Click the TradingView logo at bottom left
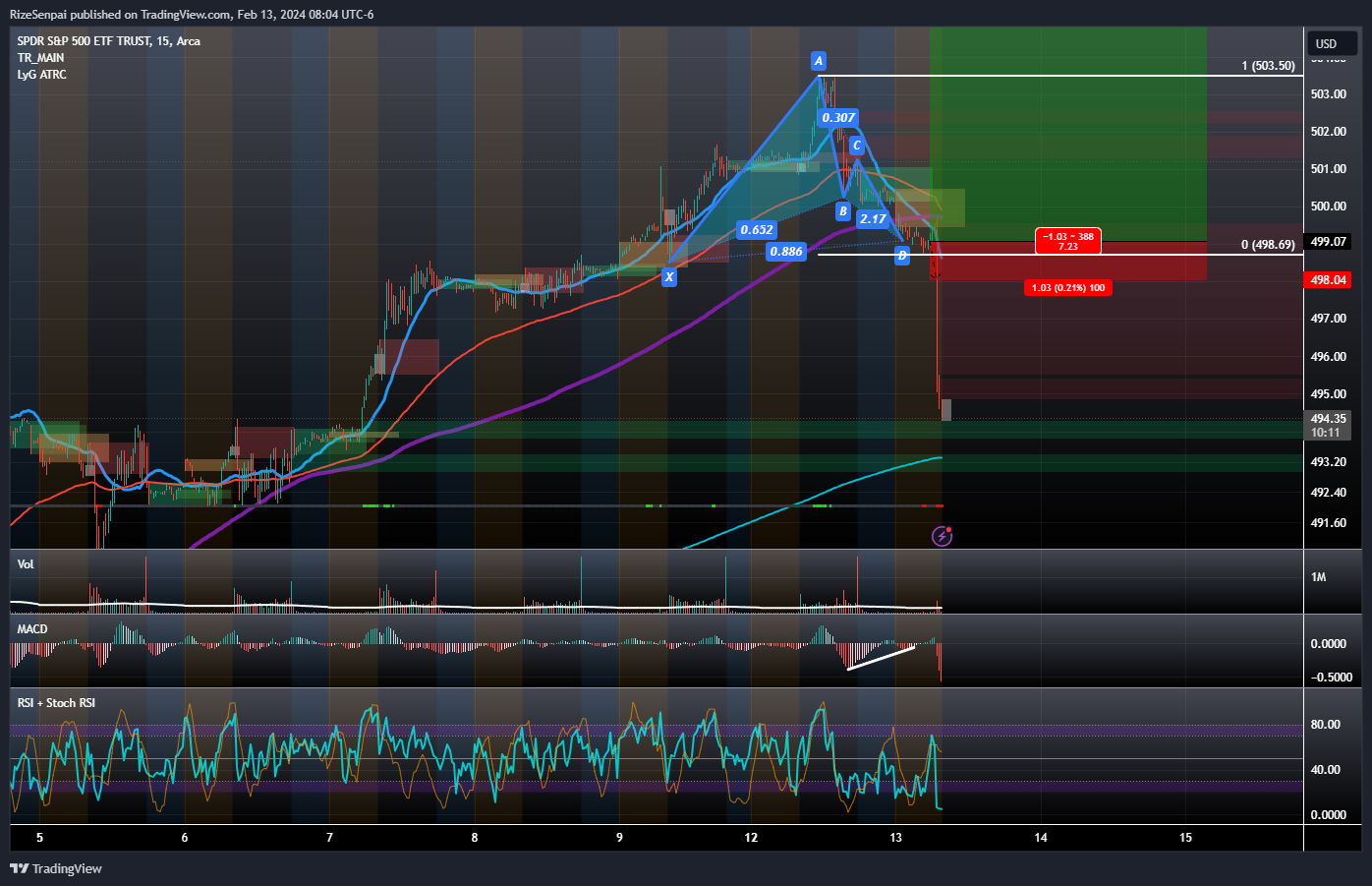The image size is (1372, 886). tap(56, 868)
